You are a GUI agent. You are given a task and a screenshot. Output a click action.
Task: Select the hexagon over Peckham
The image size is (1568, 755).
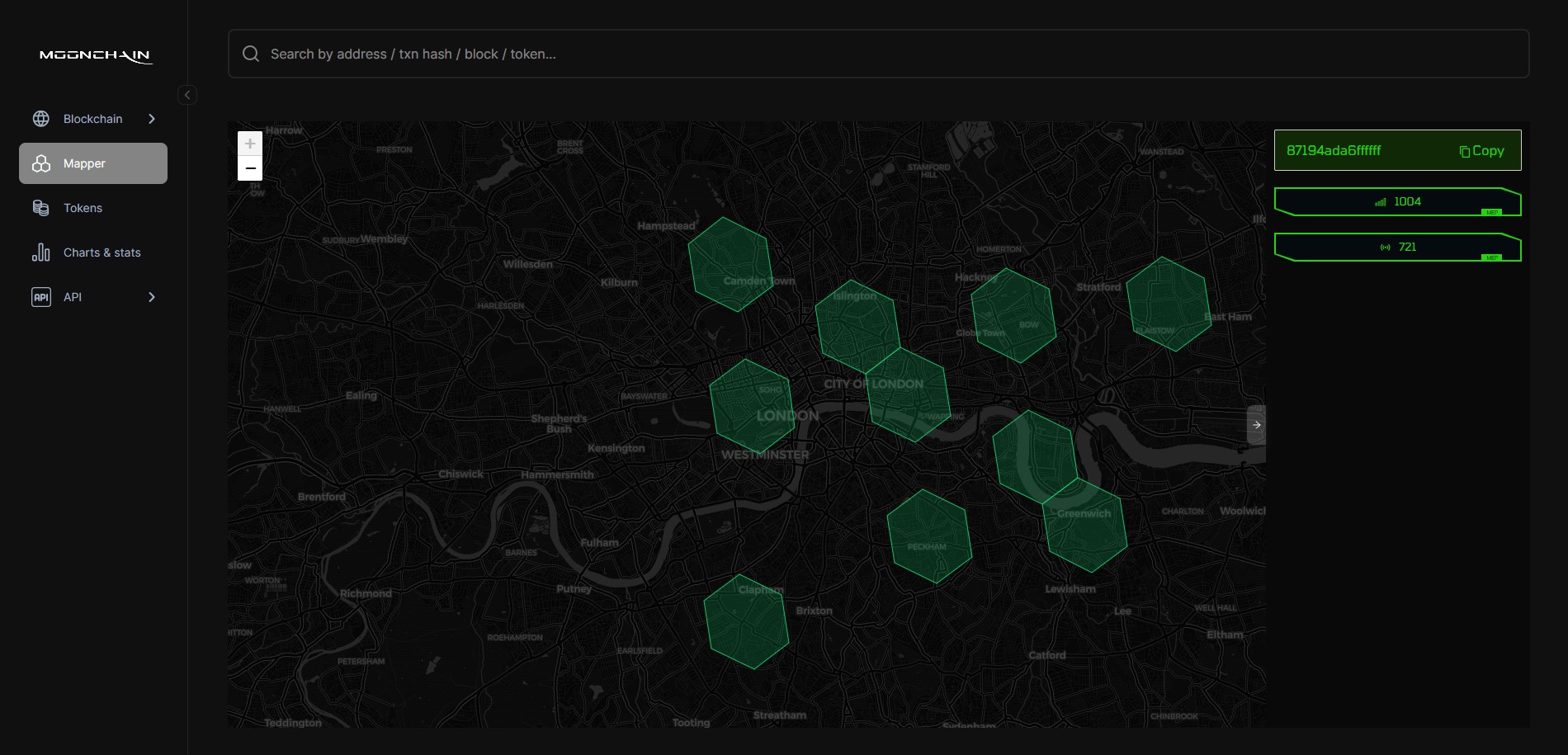pyautogui.click(x=928, y=536)
